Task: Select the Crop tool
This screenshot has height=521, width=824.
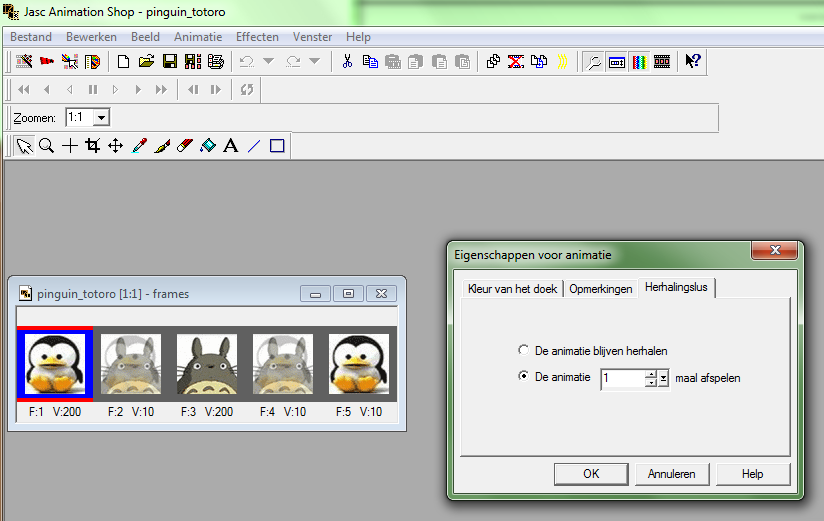Action: (92, 146)
